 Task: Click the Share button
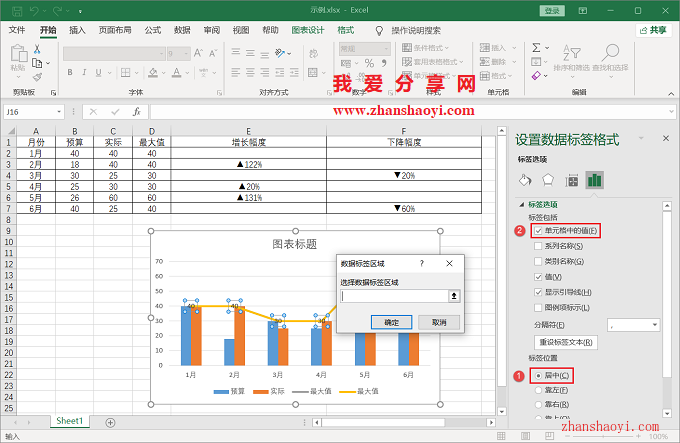[654, 30]
